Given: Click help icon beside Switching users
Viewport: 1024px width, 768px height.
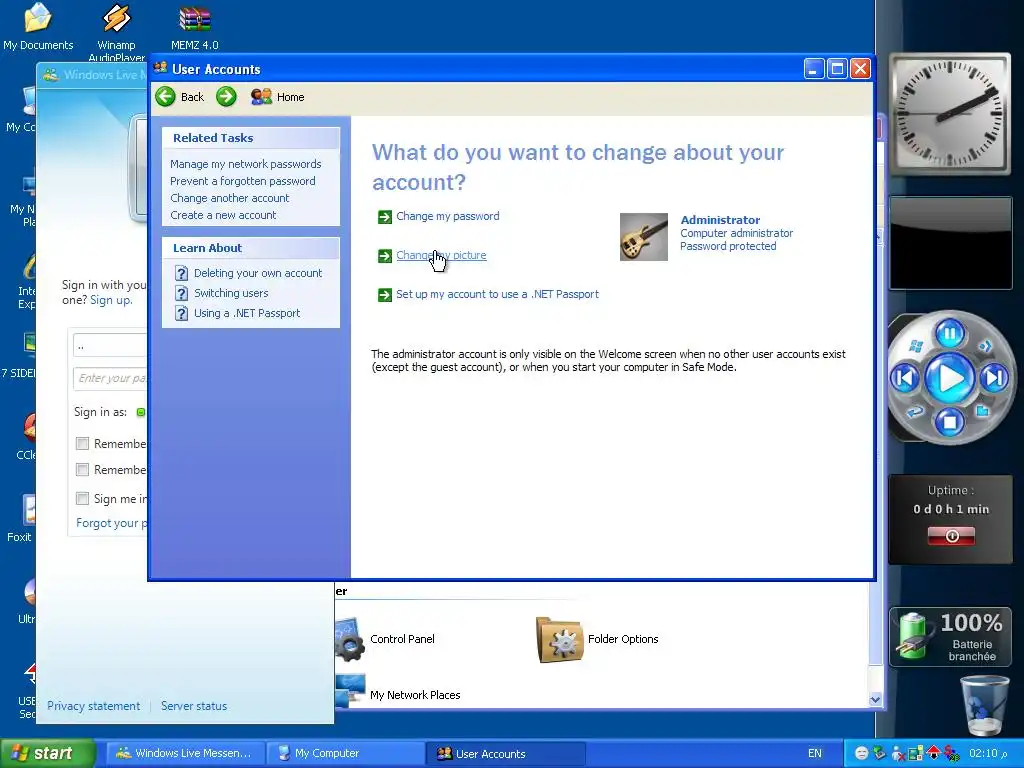Looking at the screenshot, I should (x=182, y=293).
